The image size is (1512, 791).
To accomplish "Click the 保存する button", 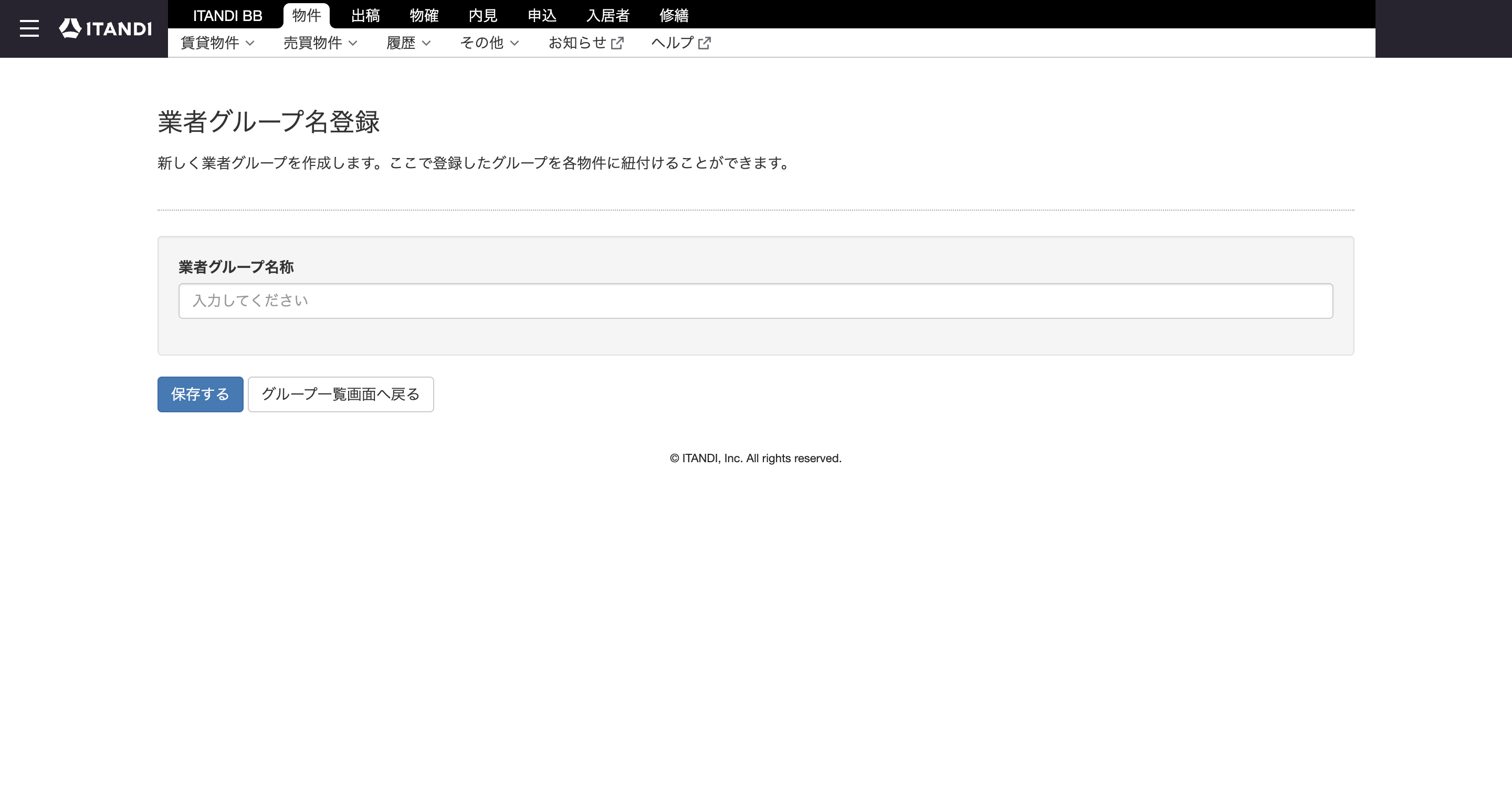I will tap(200, 394).
